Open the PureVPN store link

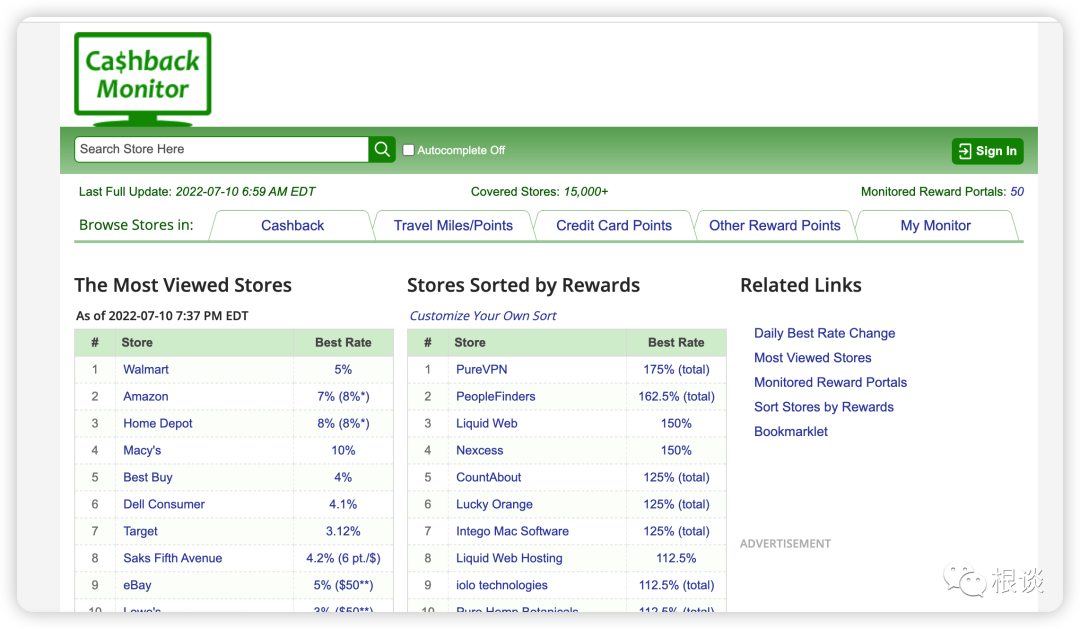(482, 370)
